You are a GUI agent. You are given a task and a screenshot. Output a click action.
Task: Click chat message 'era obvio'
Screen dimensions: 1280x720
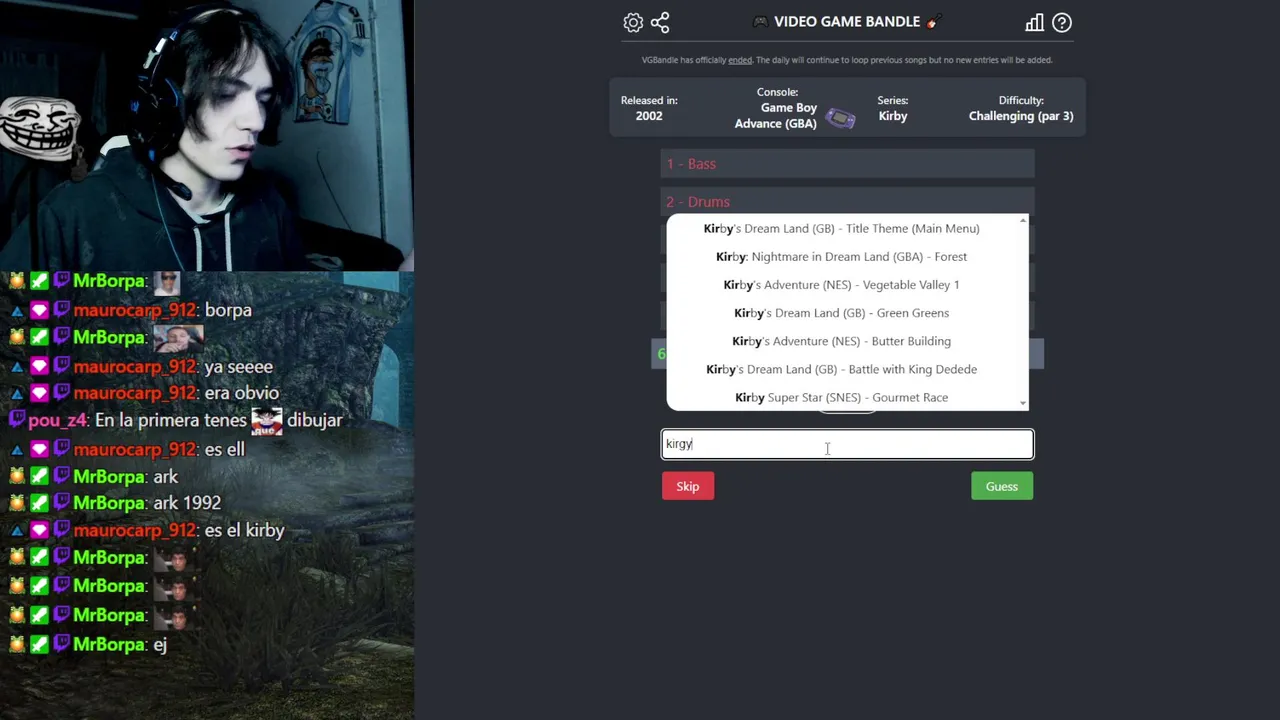click(241, 393)
